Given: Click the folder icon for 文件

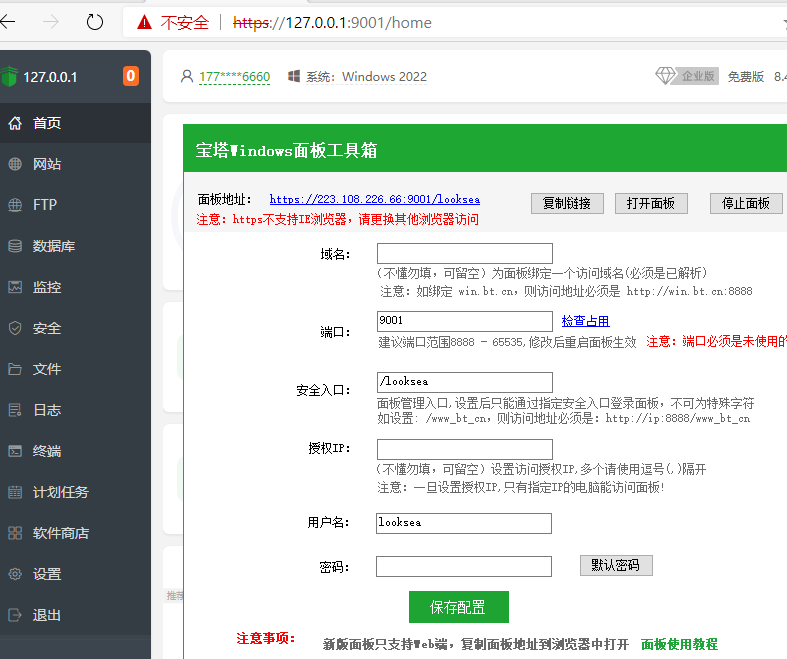Looking at the screenshot, I should [15, 369].
